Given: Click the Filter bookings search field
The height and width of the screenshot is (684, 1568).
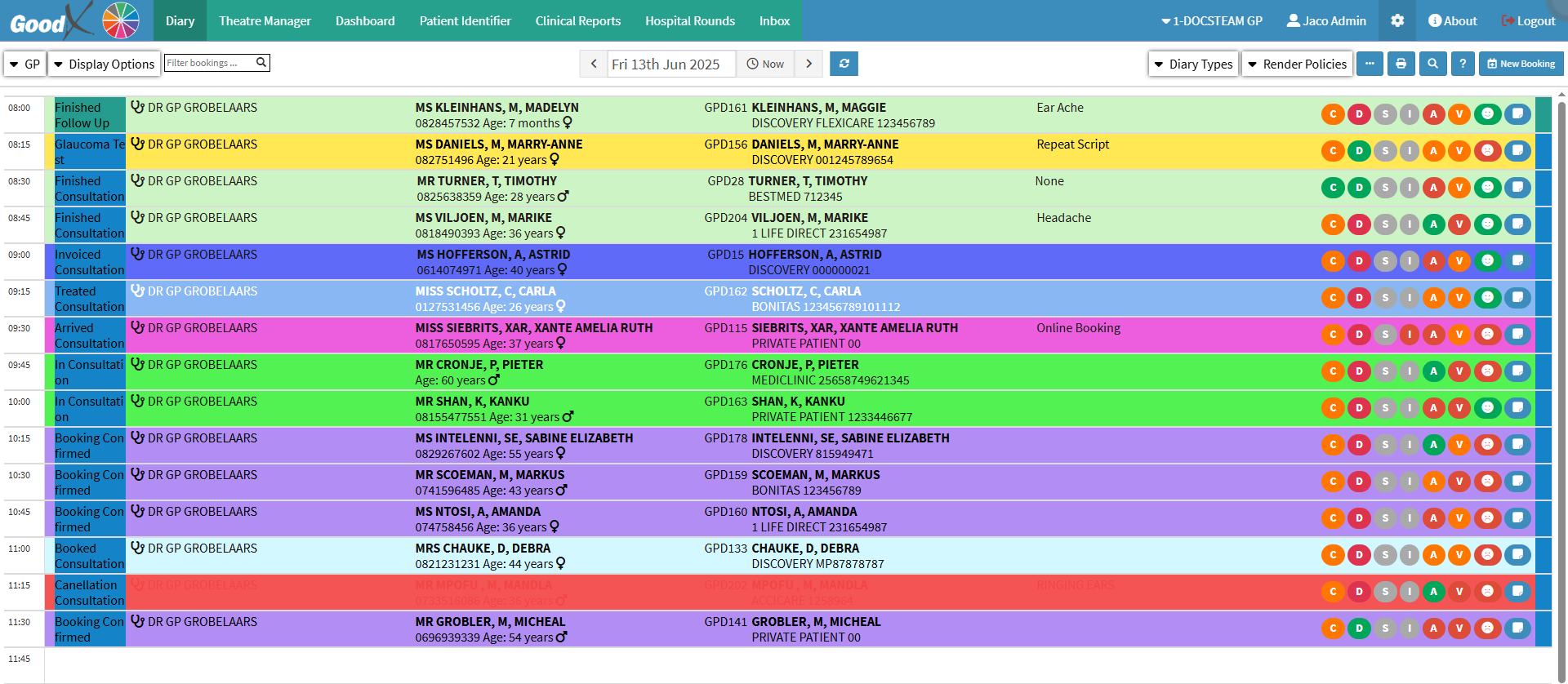Looking at the screenshot, I should [210, 63].
